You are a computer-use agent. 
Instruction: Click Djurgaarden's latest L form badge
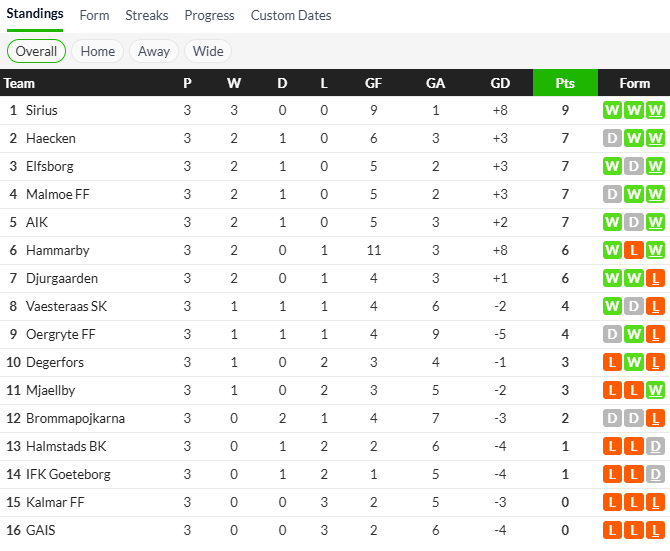point(656,278)
